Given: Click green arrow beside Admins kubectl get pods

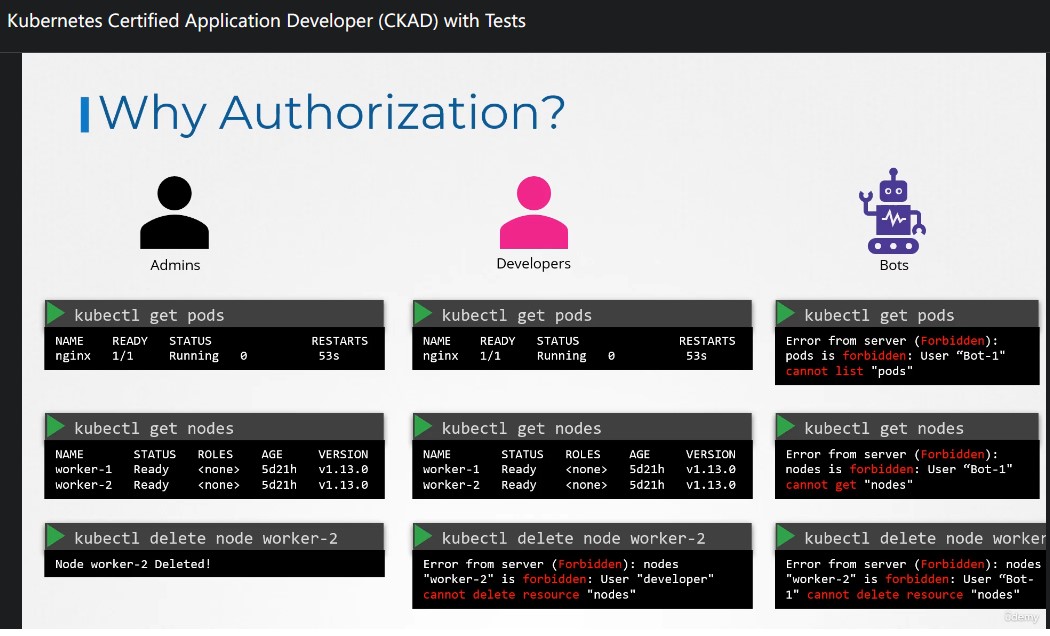Looking at the screenshot, I should 56,313.
